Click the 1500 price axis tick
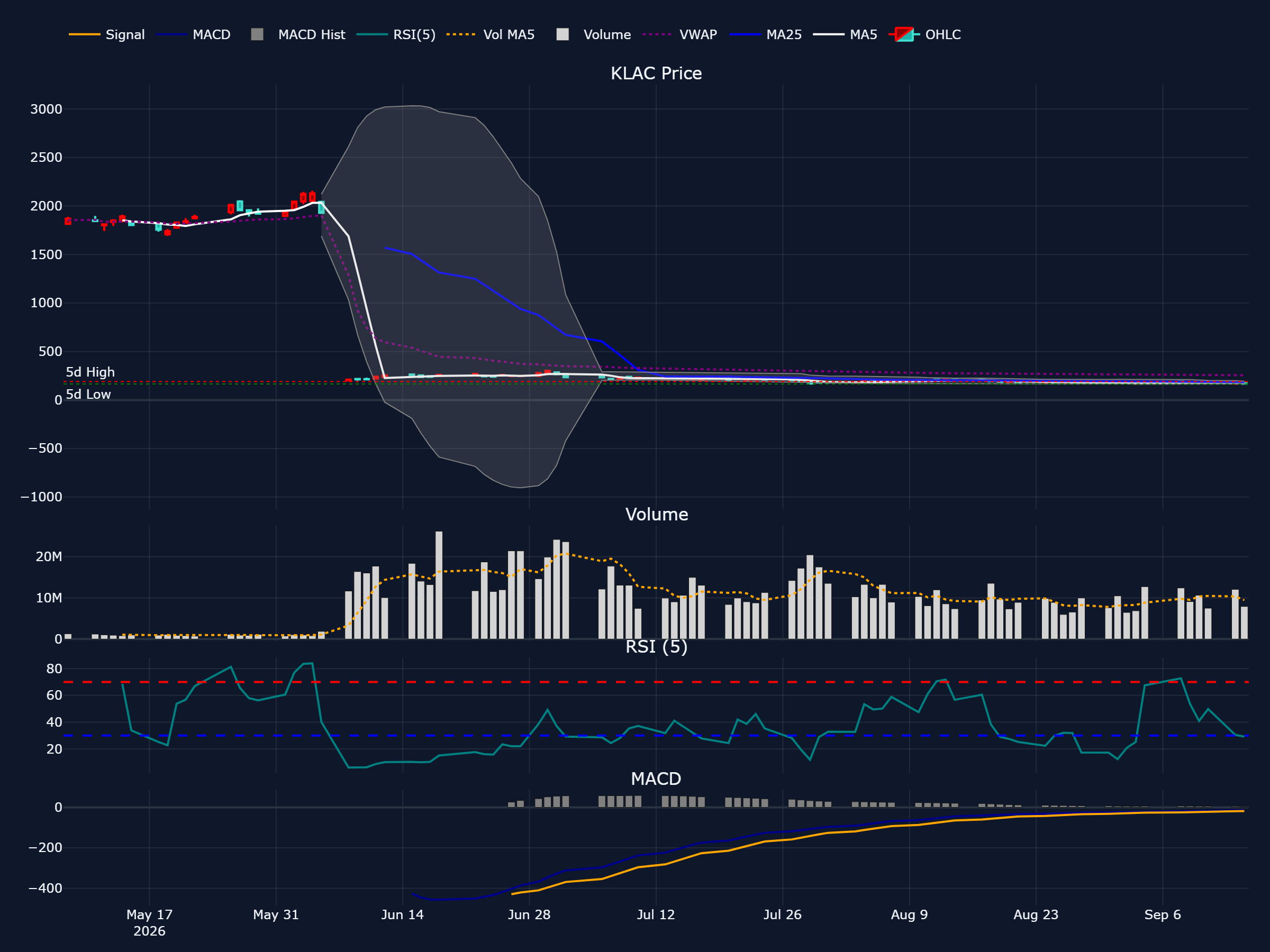The width and height of the screenshot is (1270, 952). [x=46, y=255]
